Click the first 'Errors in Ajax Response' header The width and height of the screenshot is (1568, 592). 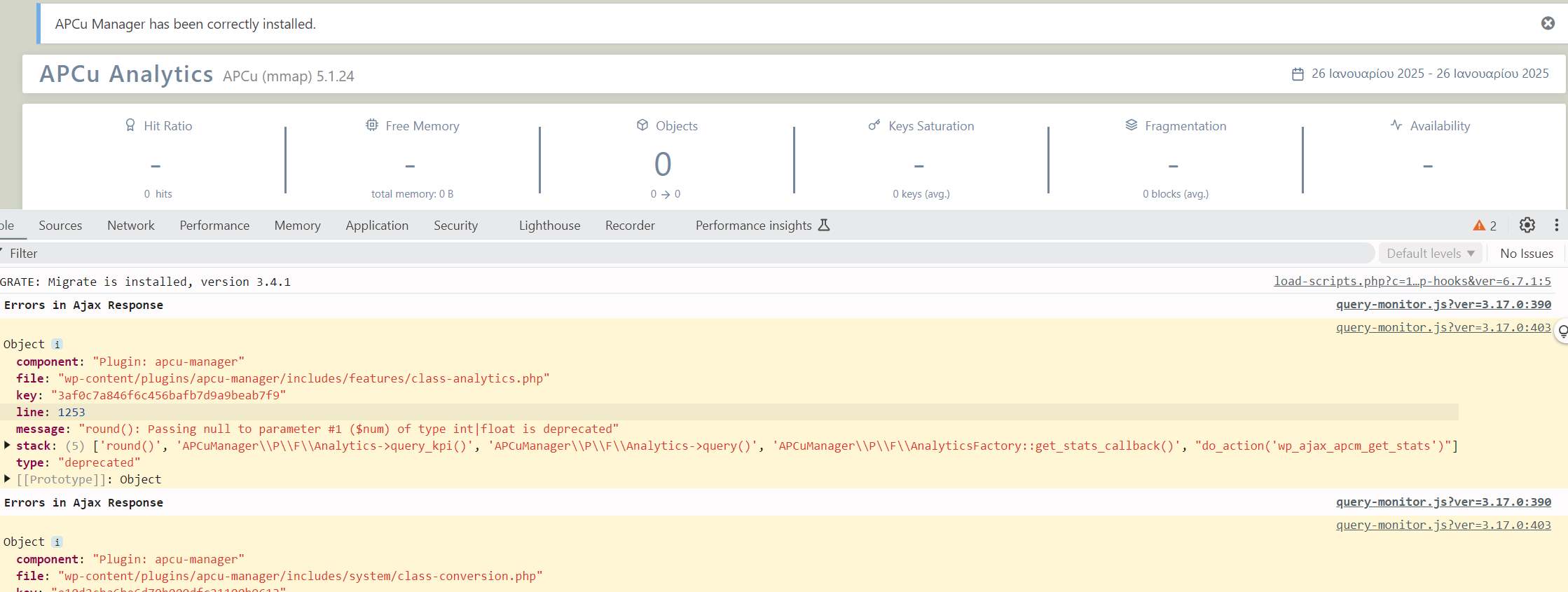click(83, 305)
